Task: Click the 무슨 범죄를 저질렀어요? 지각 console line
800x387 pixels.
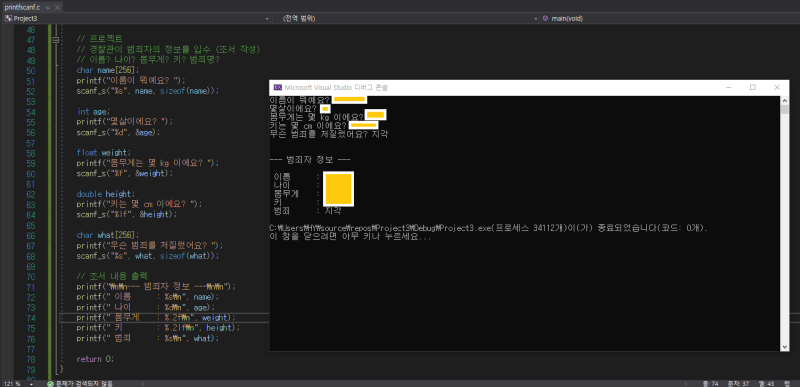Action: 329,135
